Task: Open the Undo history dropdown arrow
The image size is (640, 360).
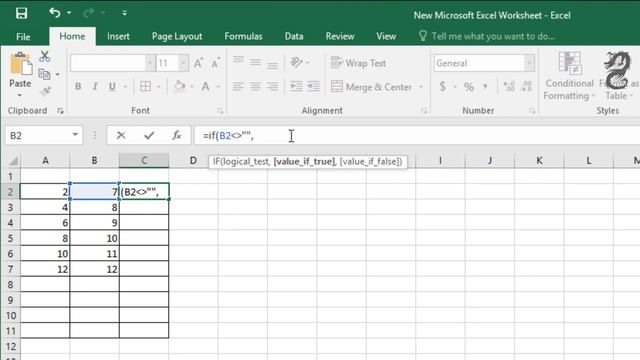Action: 69,13
